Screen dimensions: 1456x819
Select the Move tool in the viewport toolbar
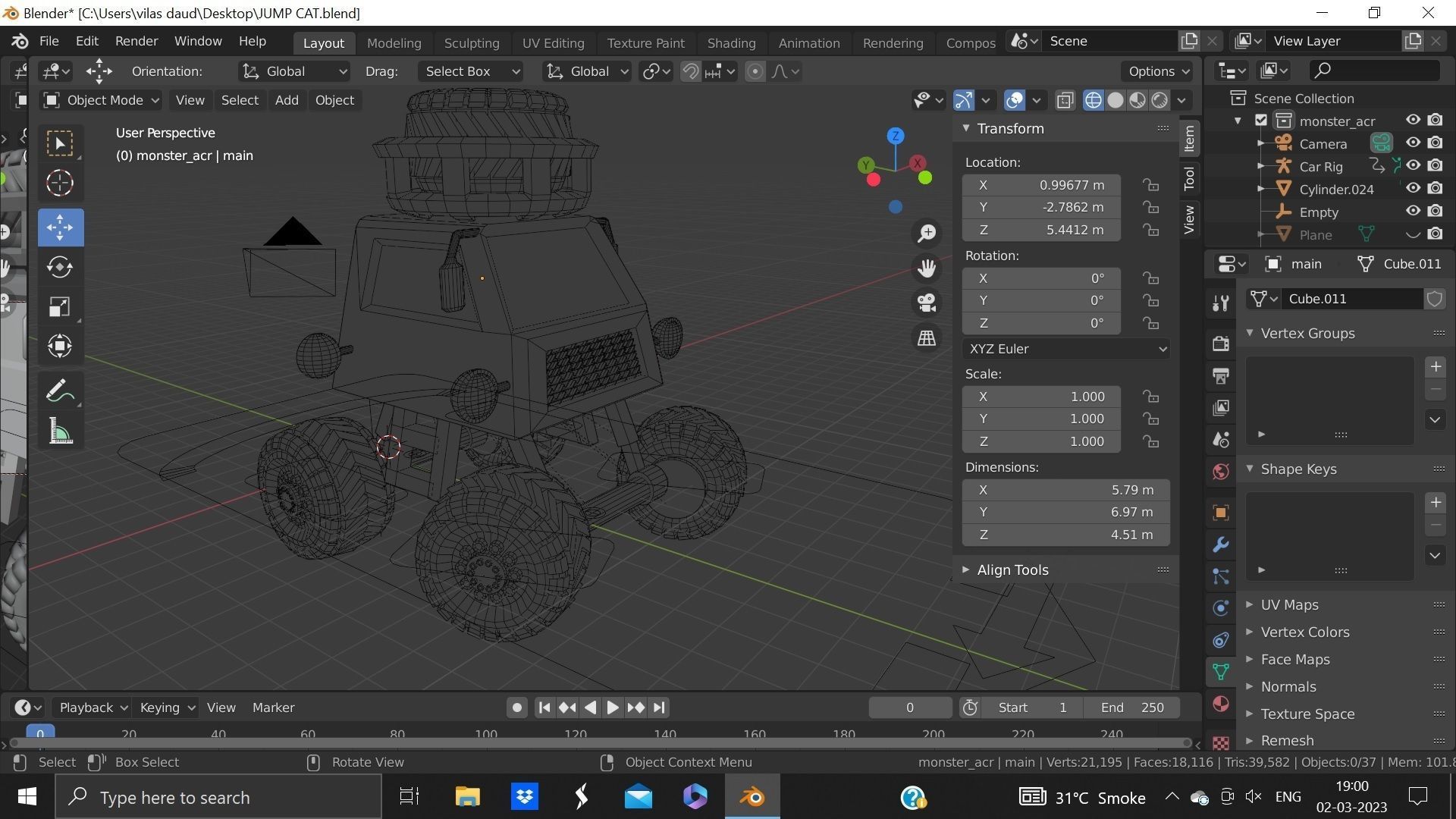(x=59, y=227)
